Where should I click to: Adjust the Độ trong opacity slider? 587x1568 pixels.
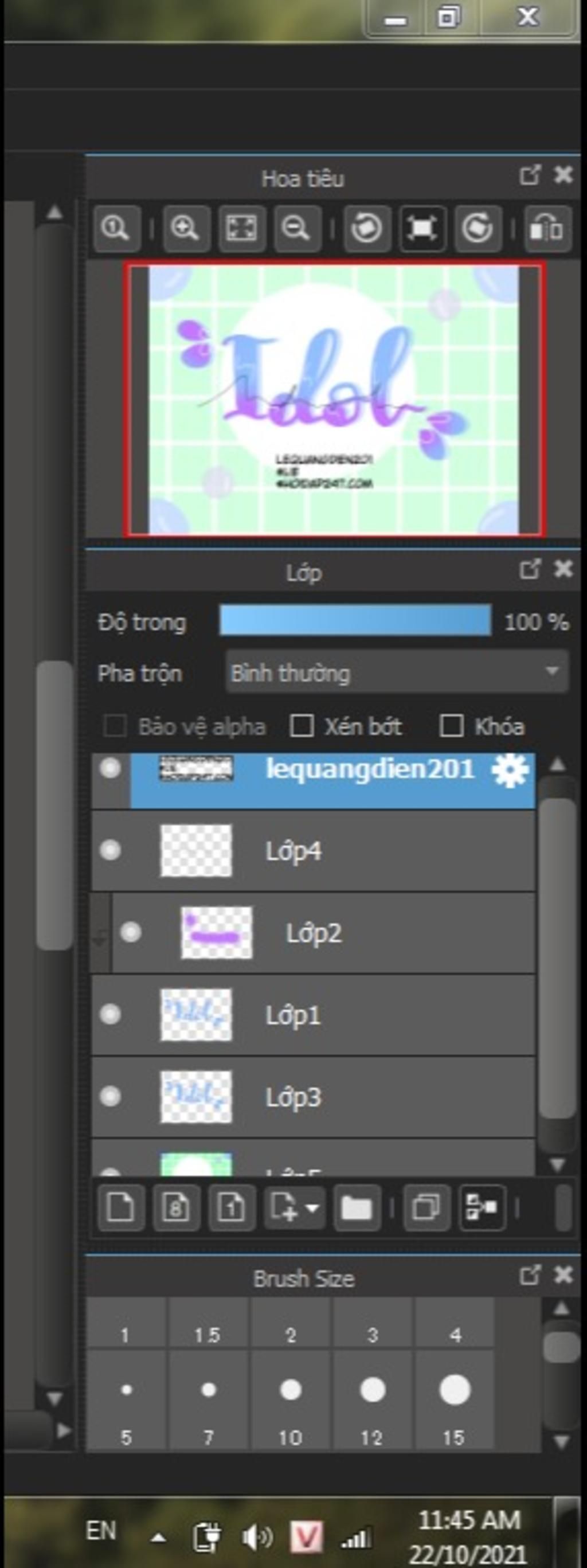click(x=355, y=621)
